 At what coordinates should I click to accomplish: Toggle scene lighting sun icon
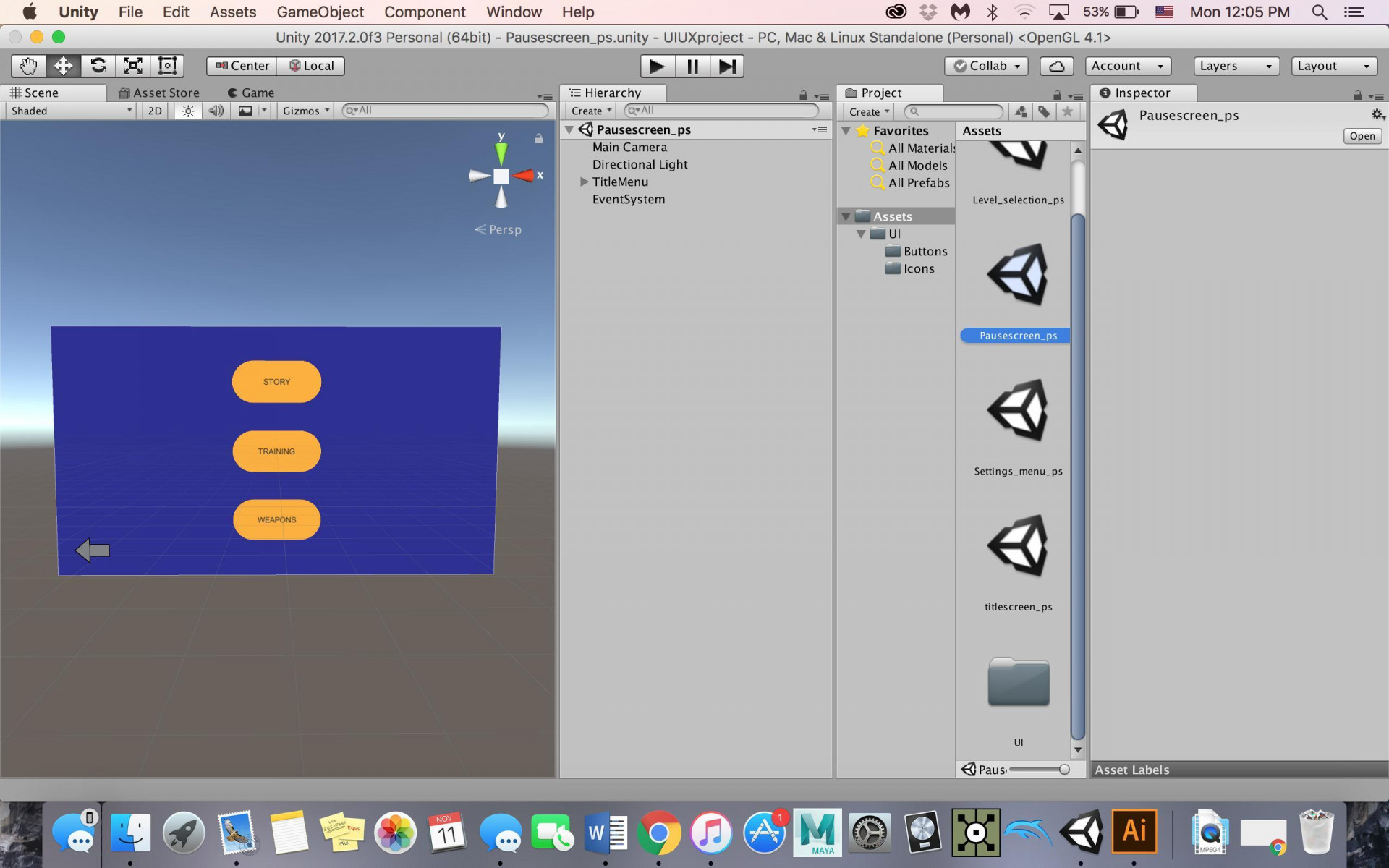pos(188,111)
